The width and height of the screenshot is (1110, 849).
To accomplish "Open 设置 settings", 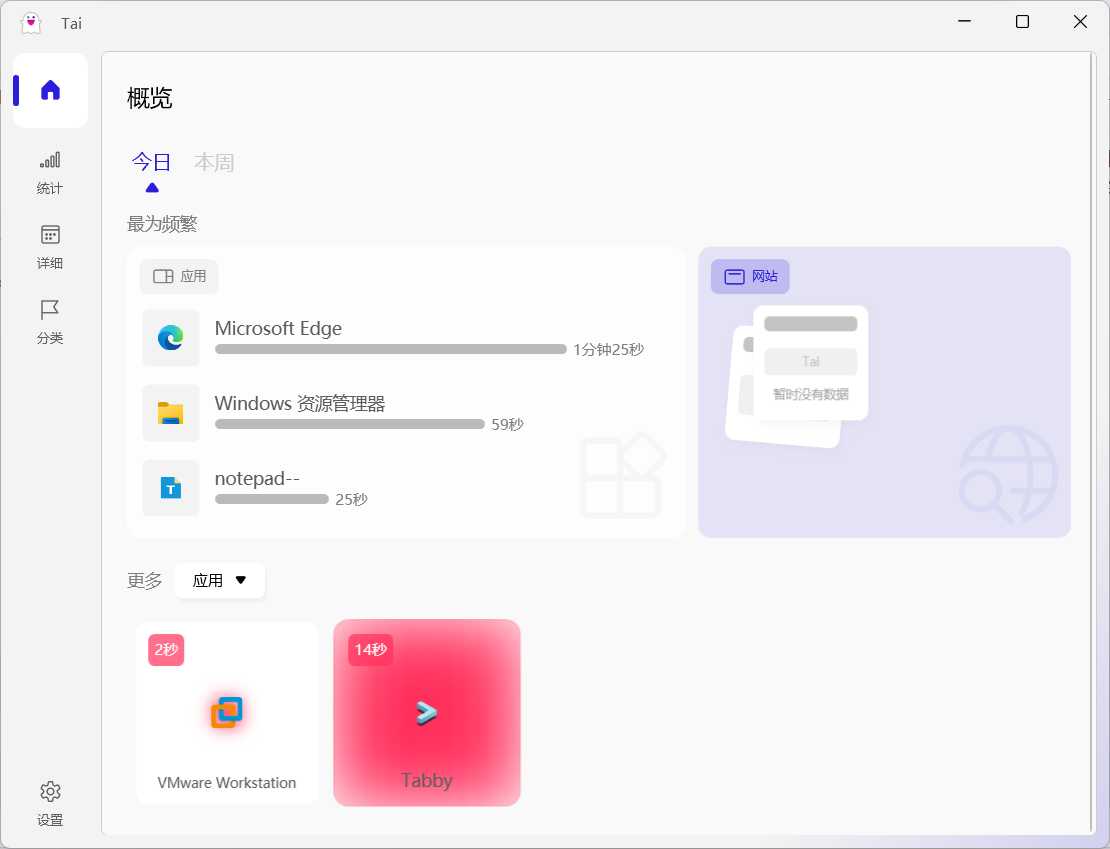I will (50, 804).
